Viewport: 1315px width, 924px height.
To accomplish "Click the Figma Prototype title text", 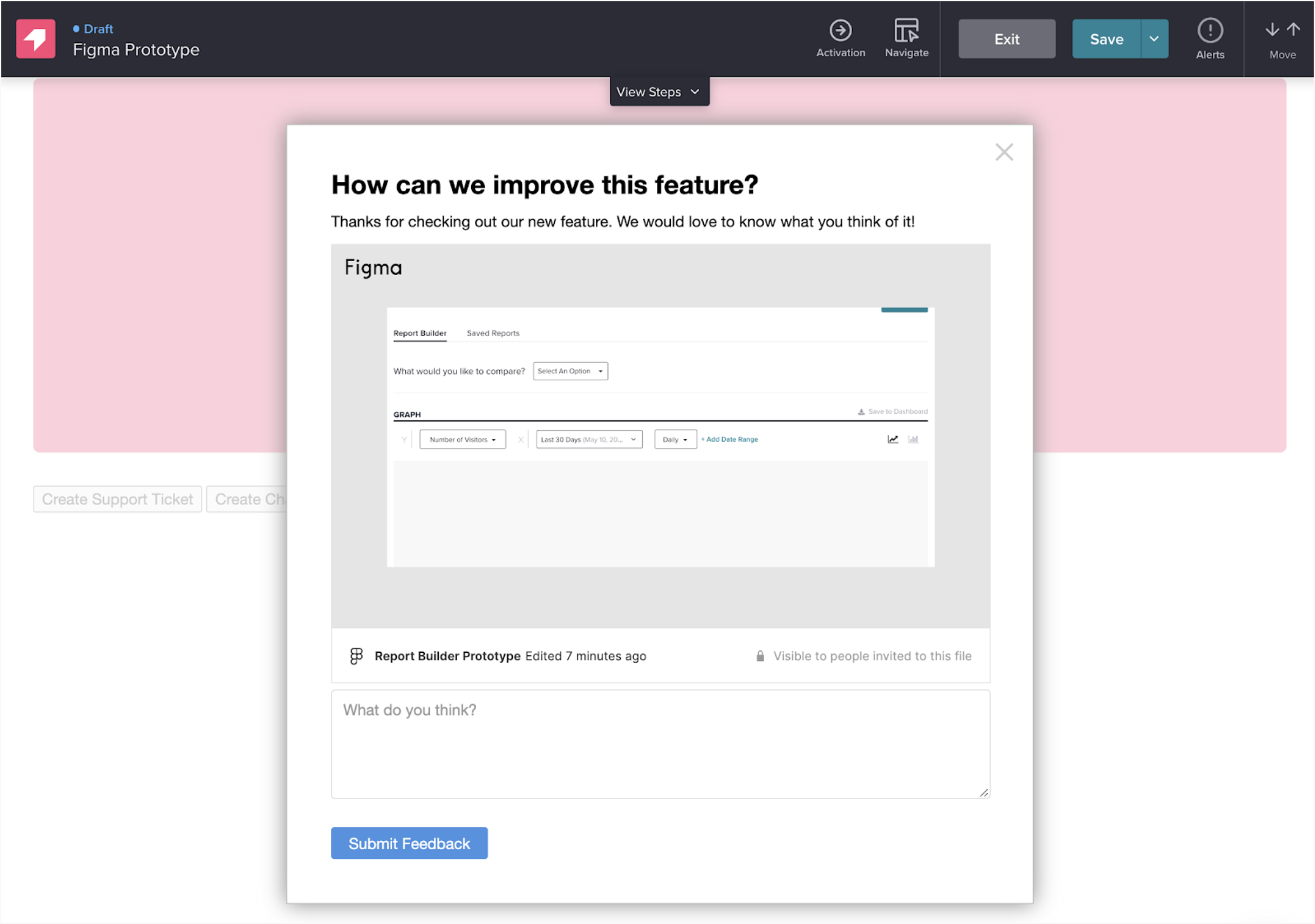I will tap(136, 49).
